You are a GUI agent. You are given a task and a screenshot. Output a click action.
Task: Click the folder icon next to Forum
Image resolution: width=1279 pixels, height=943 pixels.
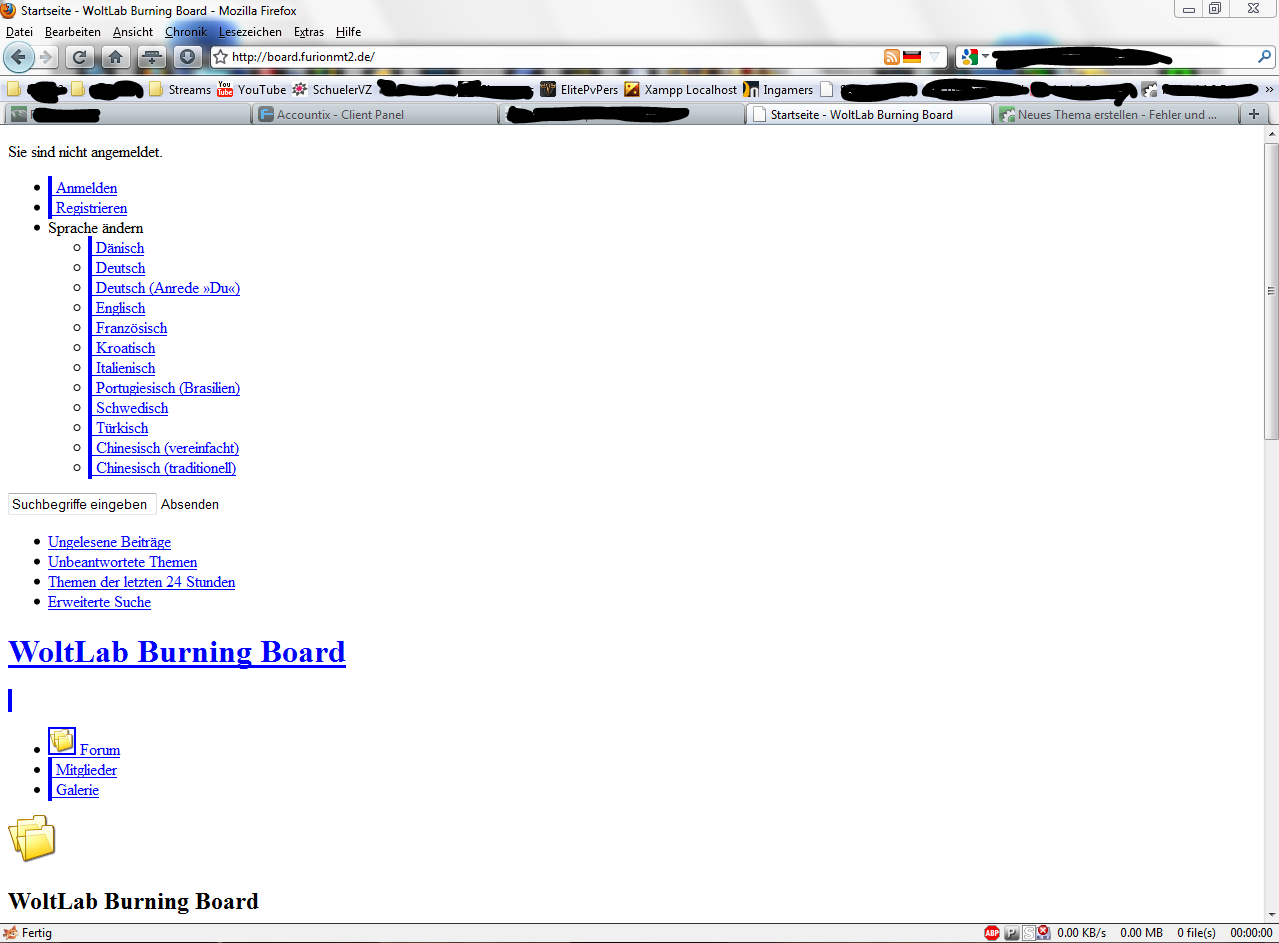click(x=62, y=741)
